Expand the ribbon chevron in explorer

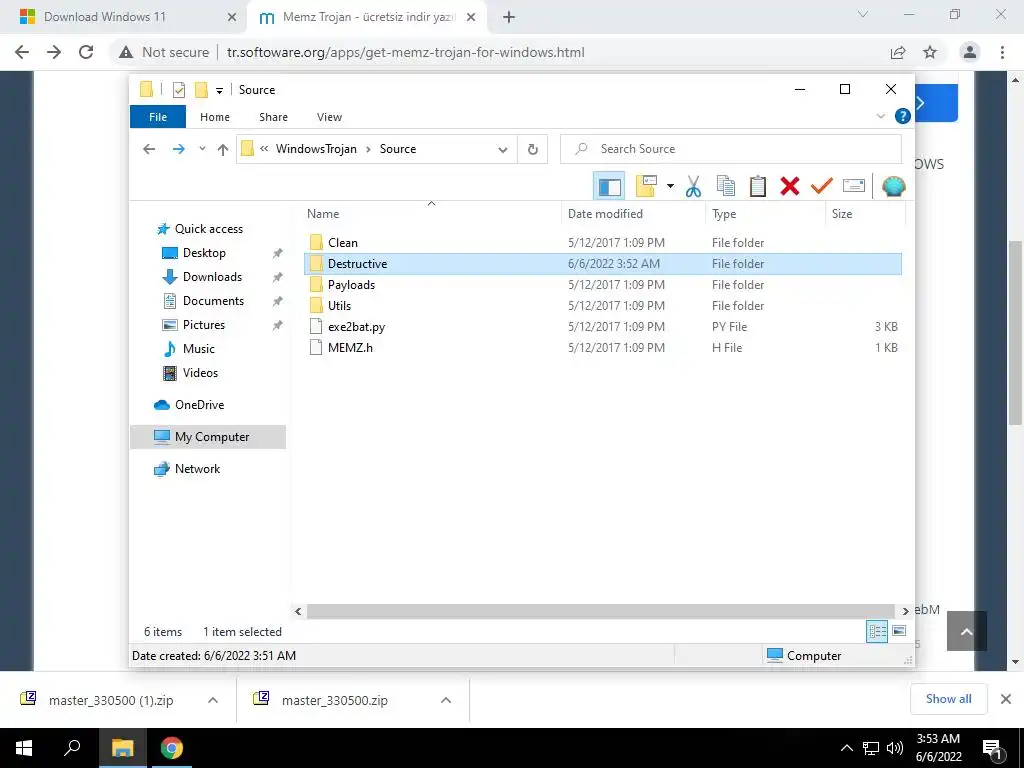880,116
